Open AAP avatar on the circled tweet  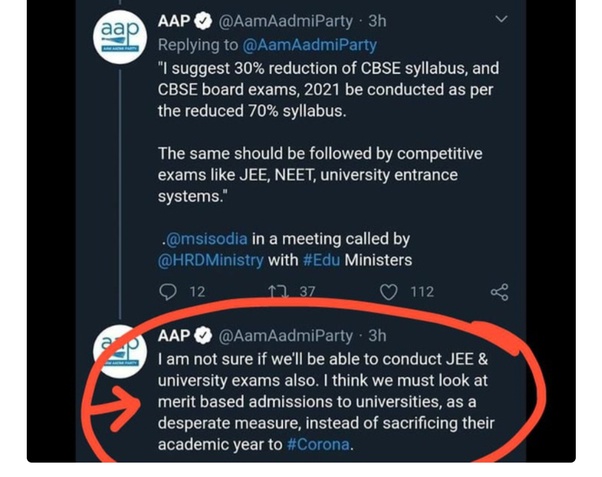120,349
